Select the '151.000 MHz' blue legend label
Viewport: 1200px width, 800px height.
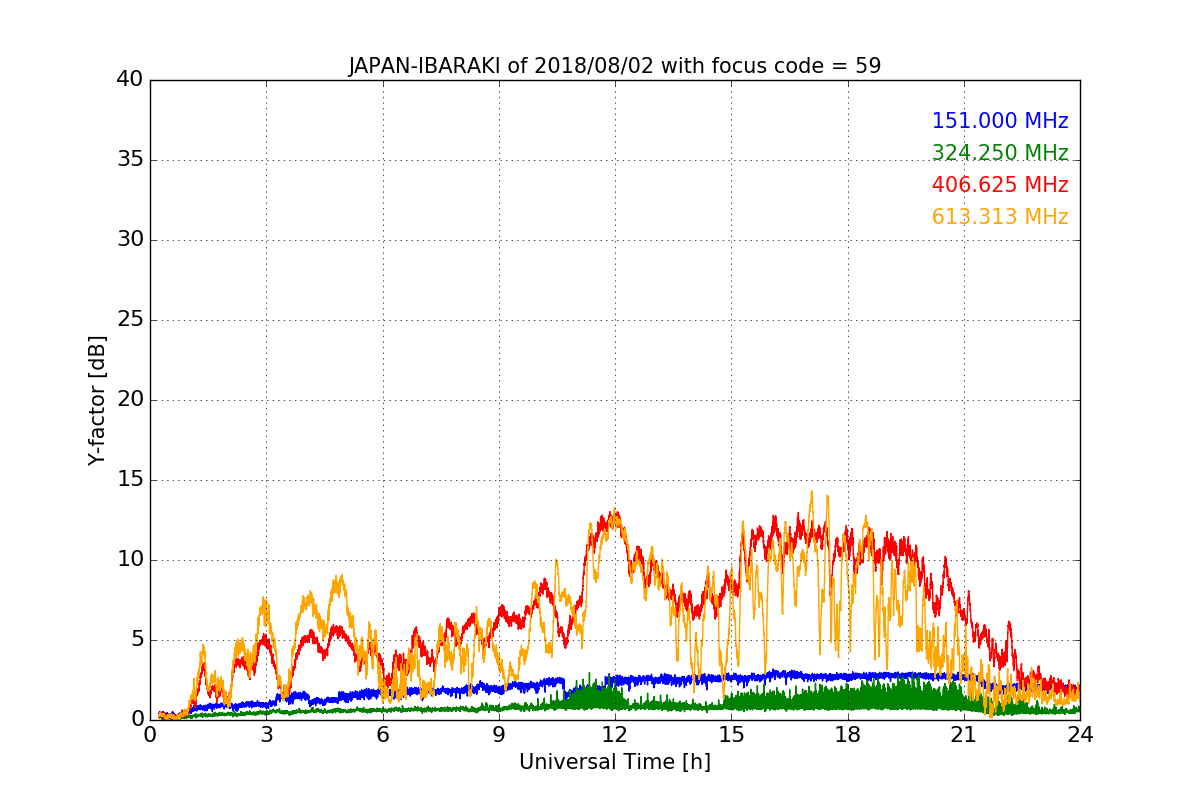tap(1000, 121)
